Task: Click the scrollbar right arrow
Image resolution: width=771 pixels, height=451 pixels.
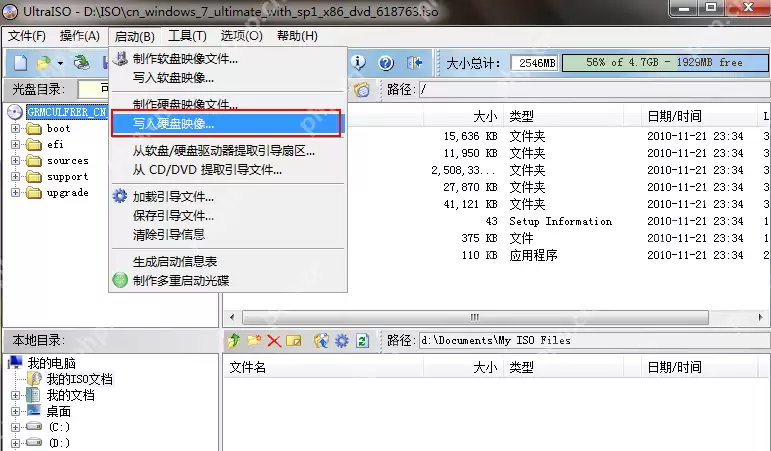Action: click(x=760, y=317)
